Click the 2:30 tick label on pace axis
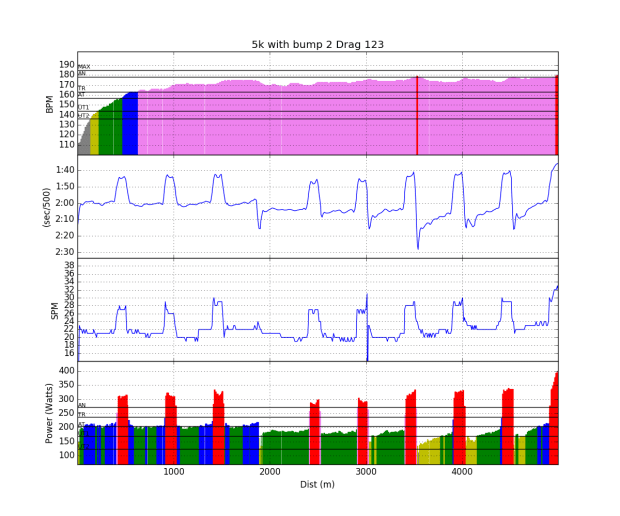This screenshot has width=620, height=516. (x=64, y=252)
